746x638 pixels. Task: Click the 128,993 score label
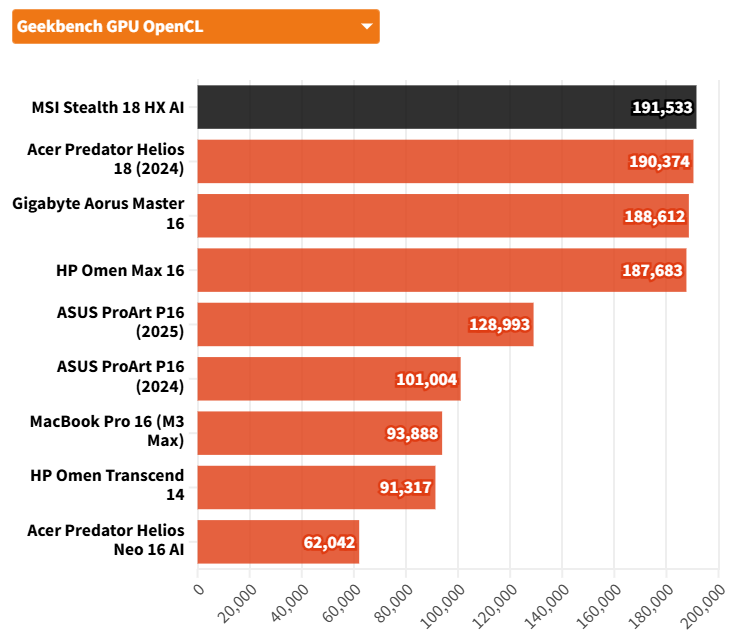click(499, 325)
